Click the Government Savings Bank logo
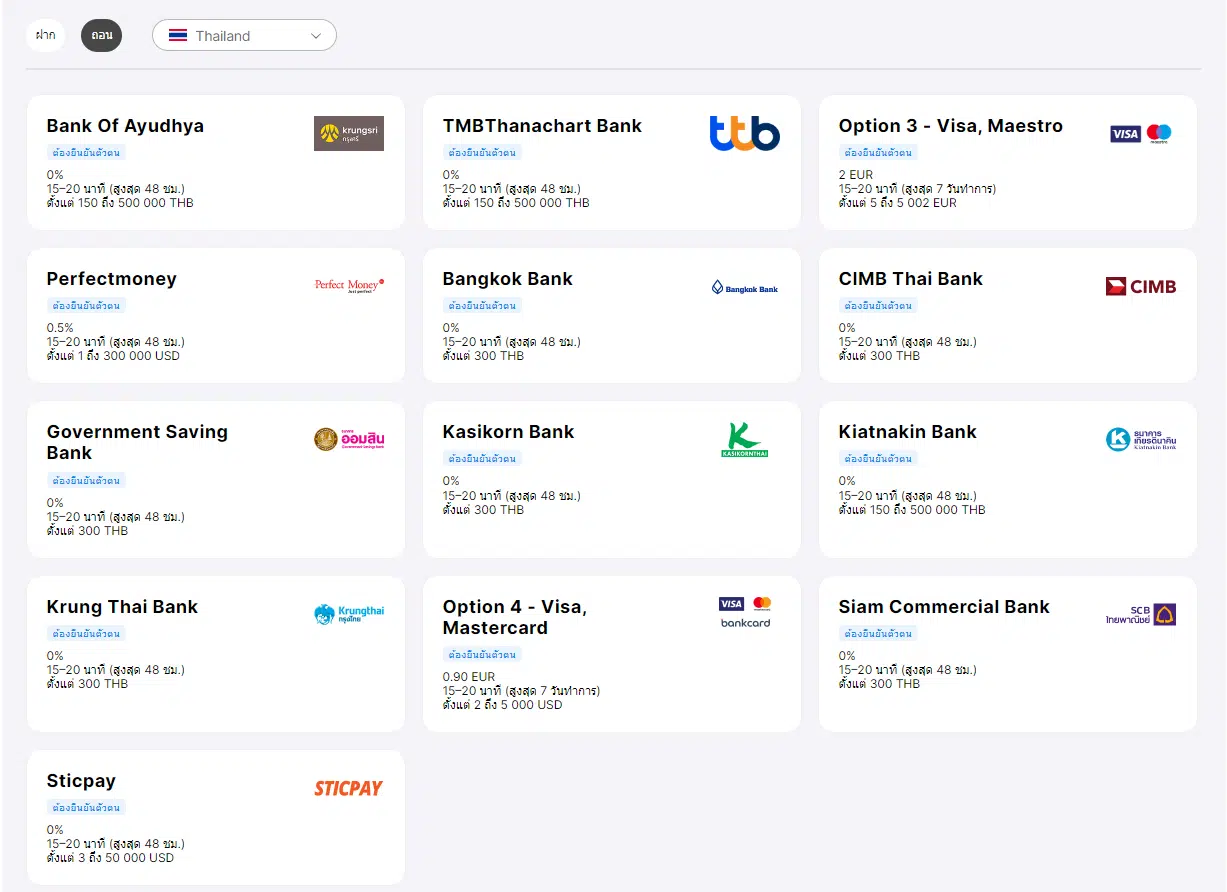1227x892 pixels. (x=349, y=439)
